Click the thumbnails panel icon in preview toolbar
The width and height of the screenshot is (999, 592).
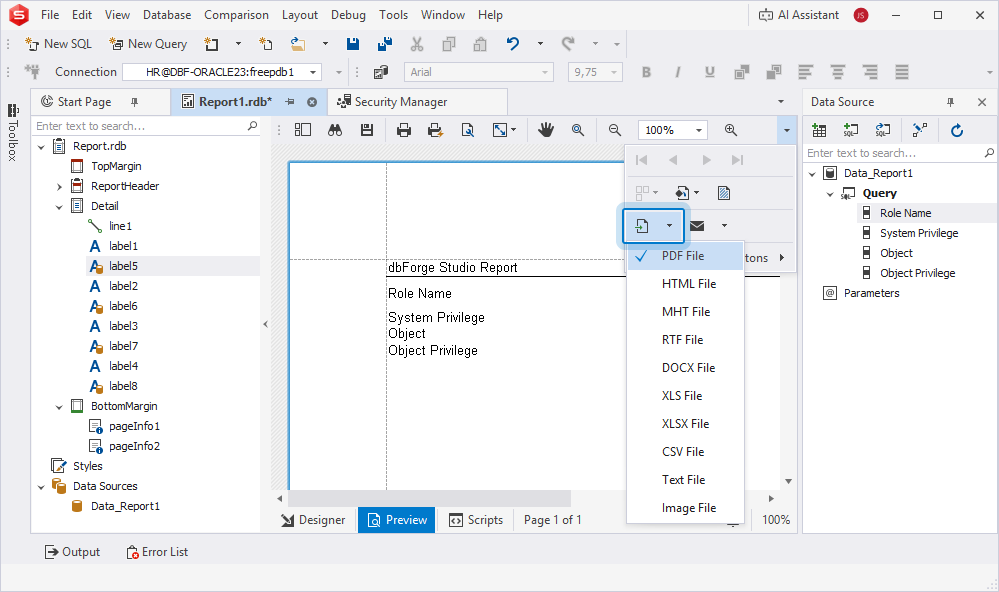[303, 130]
